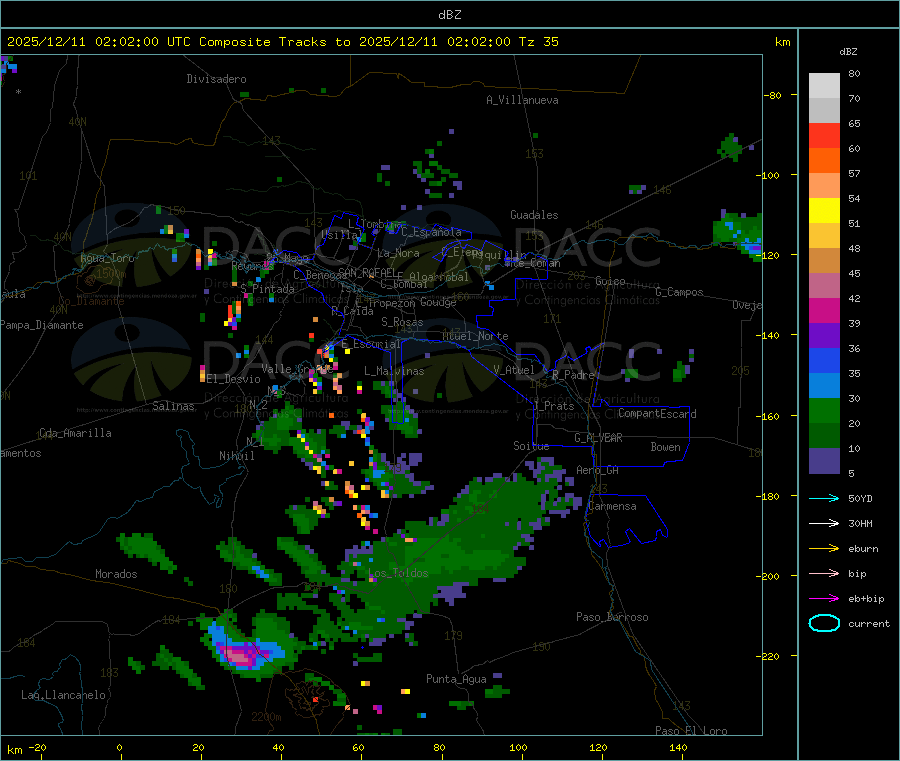
Task: Click the 'Soitue' map label
Action: 531,446
